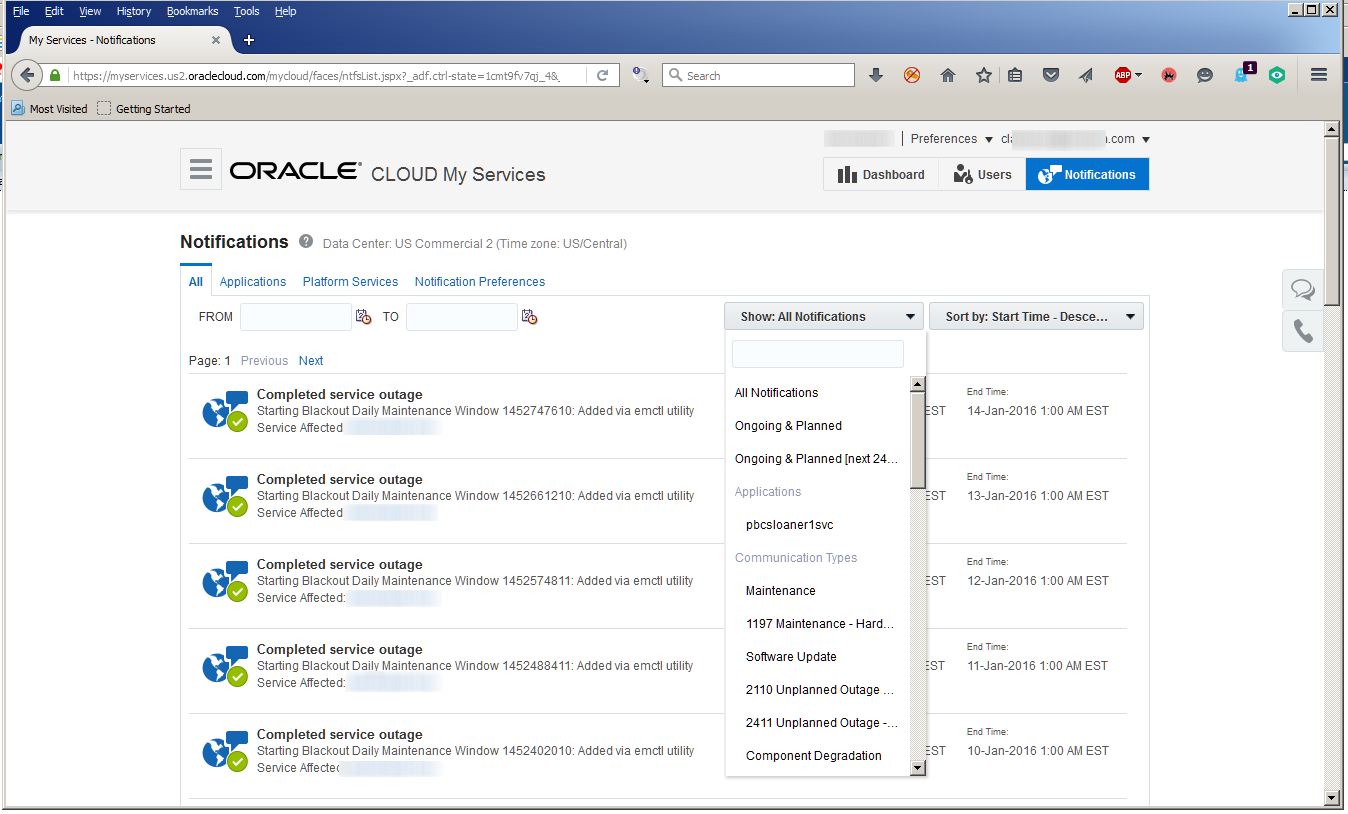
Task: Click the padlock site identity icon
Action: [55, 75]
